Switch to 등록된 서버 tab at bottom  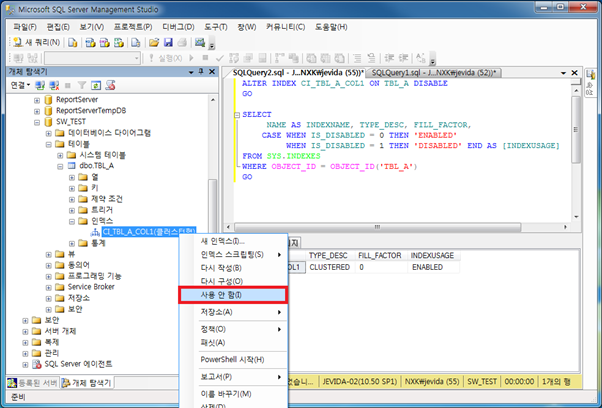point(33,383)
